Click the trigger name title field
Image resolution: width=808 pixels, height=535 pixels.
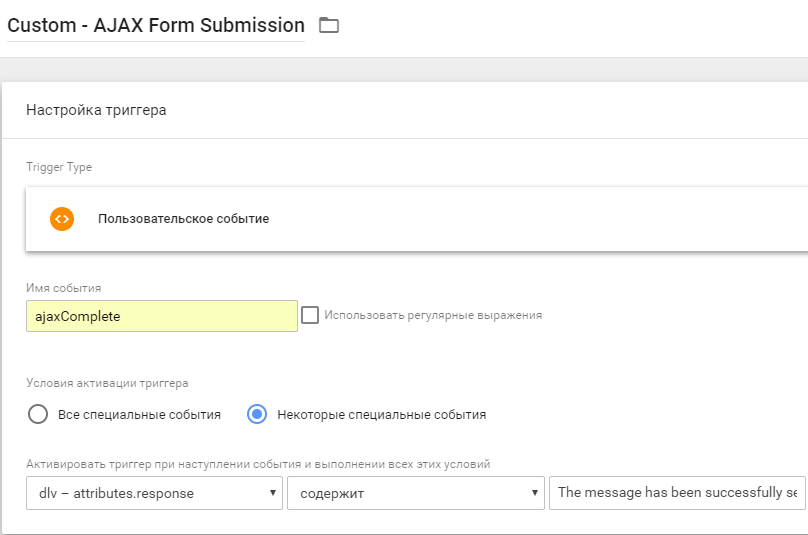click(156, 25)
